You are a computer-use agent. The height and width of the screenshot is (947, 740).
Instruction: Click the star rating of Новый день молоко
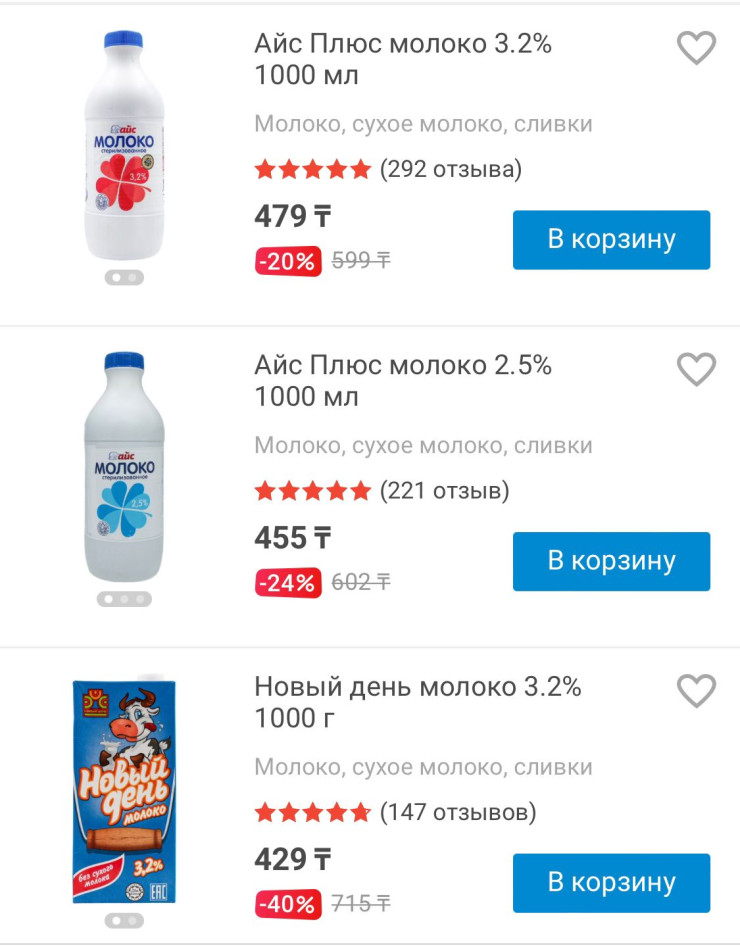(x=312, y=812)
